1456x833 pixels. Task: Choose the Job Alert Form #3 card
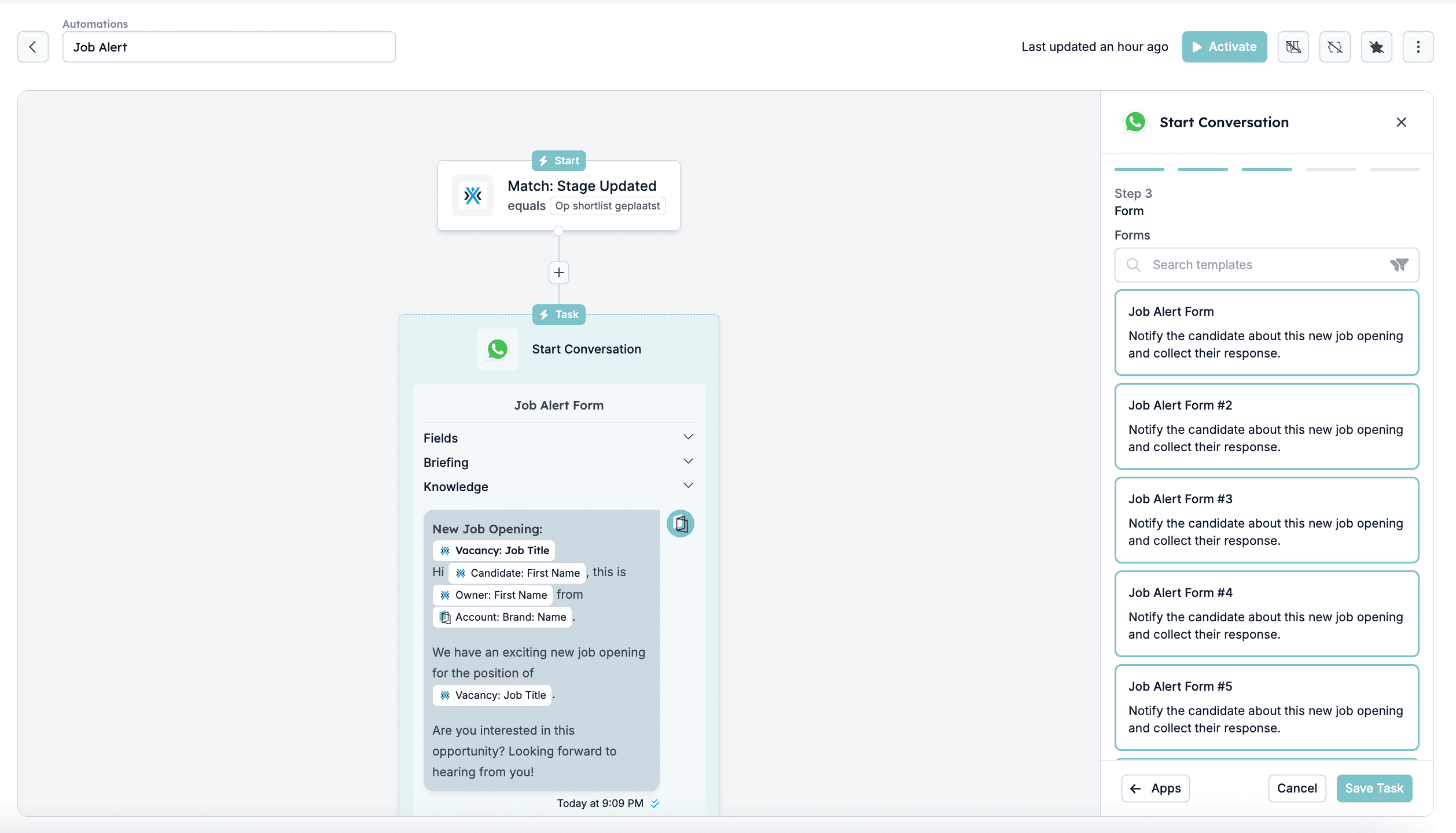pyautogui.click(x=1266, y=520)
